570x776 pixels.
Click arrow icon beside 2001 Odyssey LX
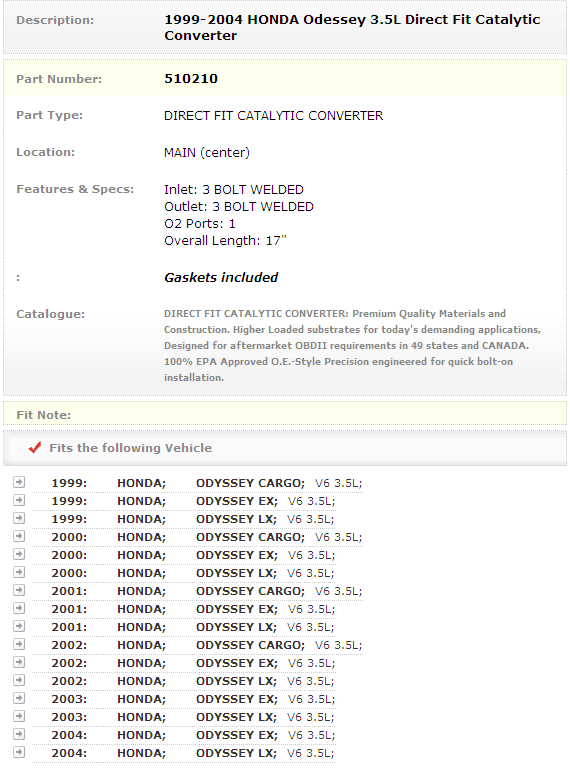click(19, 626)
